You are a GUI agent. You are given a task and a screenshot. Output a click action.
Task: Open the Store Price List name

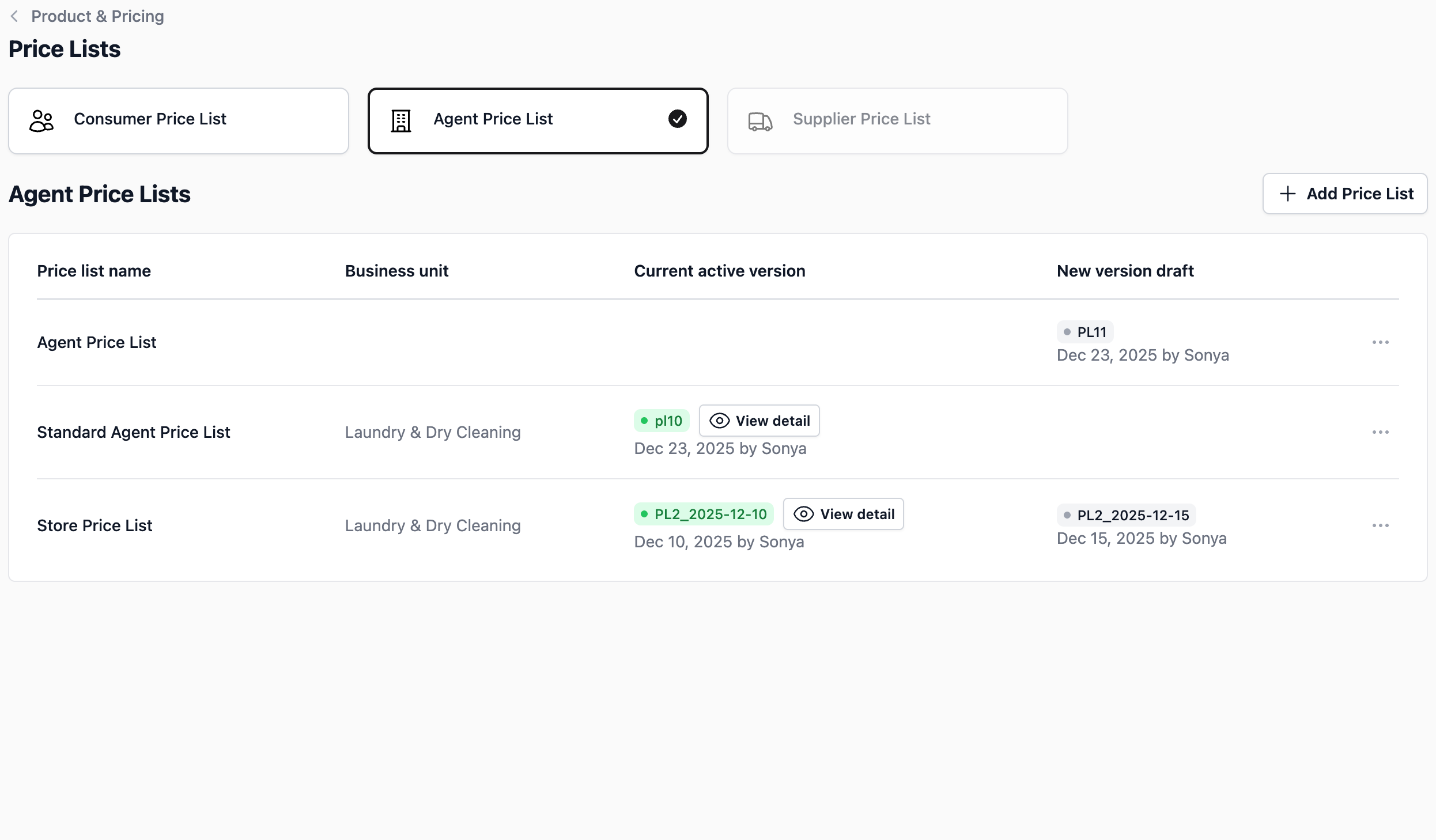(x=95, y=525)
